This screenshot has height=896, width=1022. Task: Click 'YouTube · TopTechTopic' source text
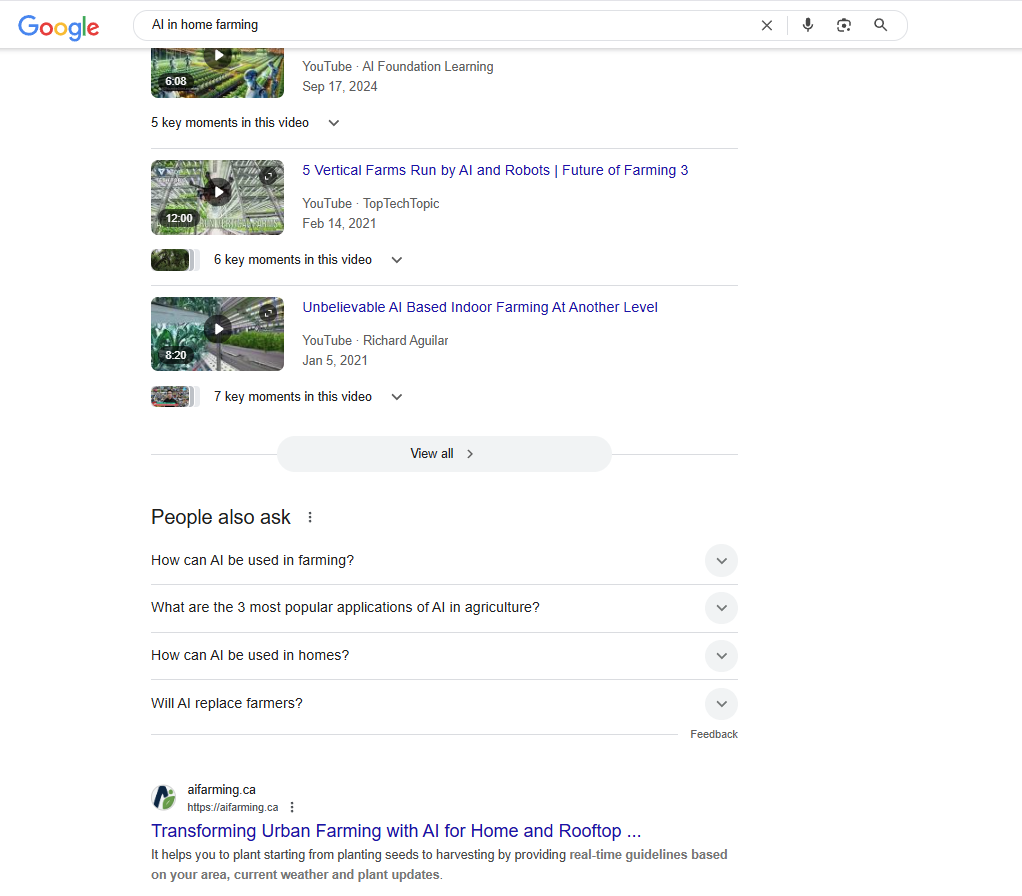pos(371,203)
